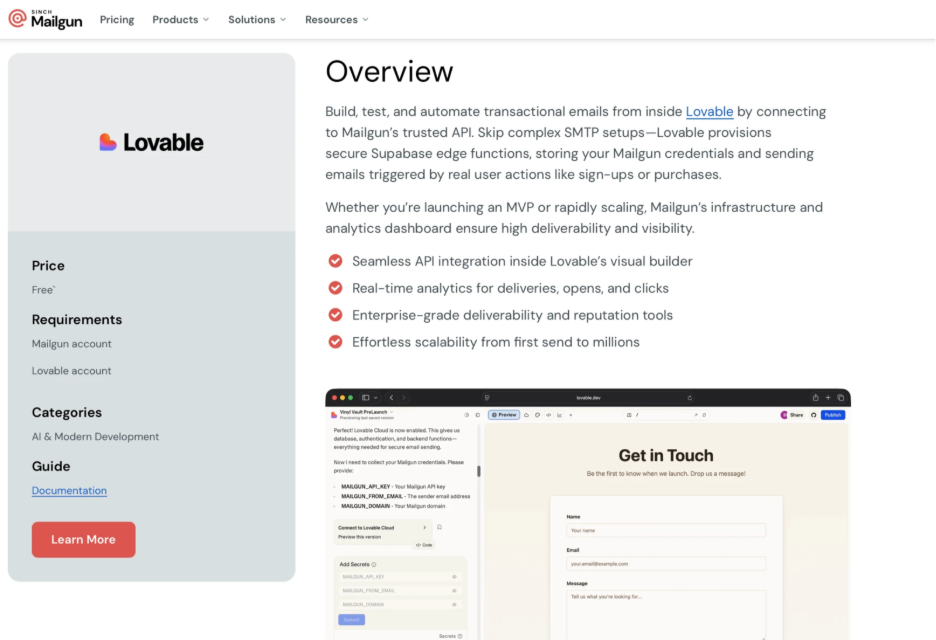Click the Safari share icon in embedded browser

pos(815,397)
